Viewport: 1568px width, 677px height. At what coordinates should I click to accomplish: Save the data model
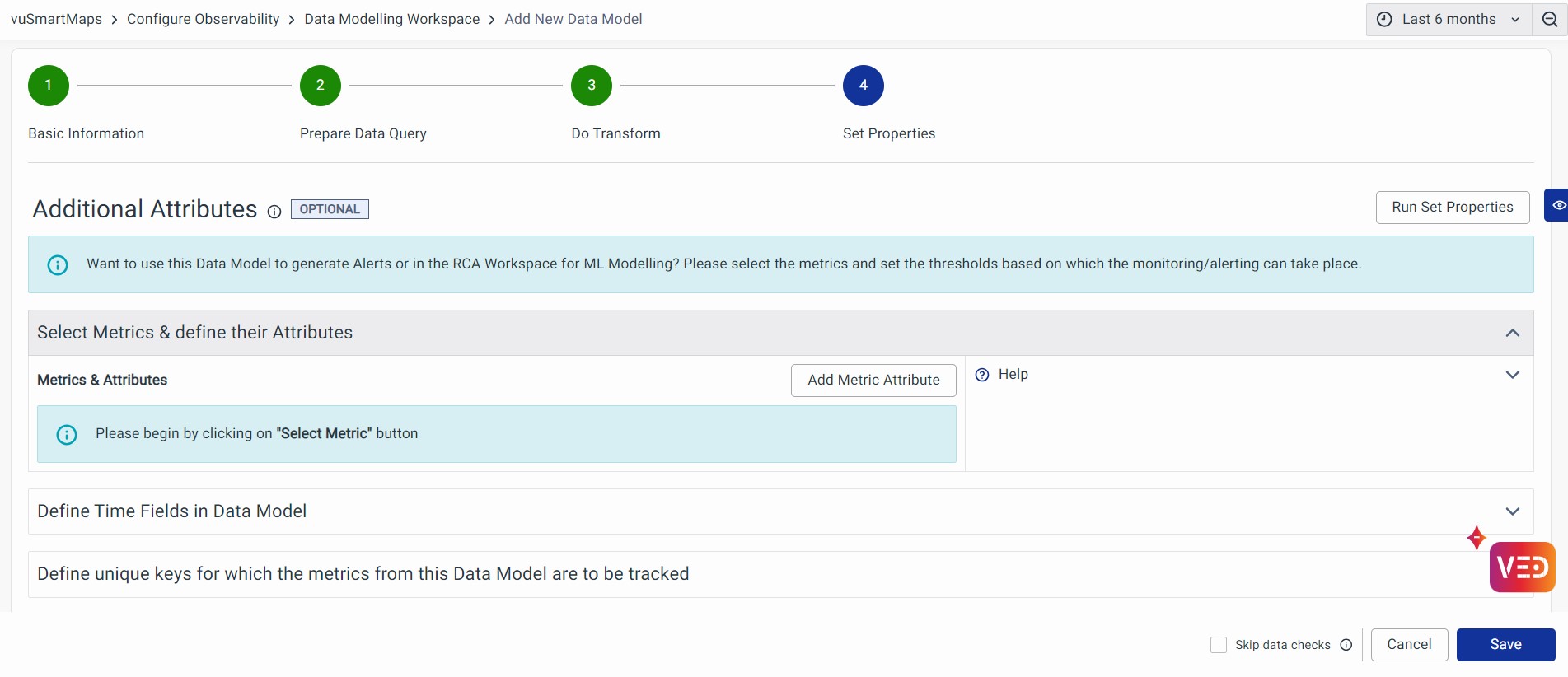1505,645
